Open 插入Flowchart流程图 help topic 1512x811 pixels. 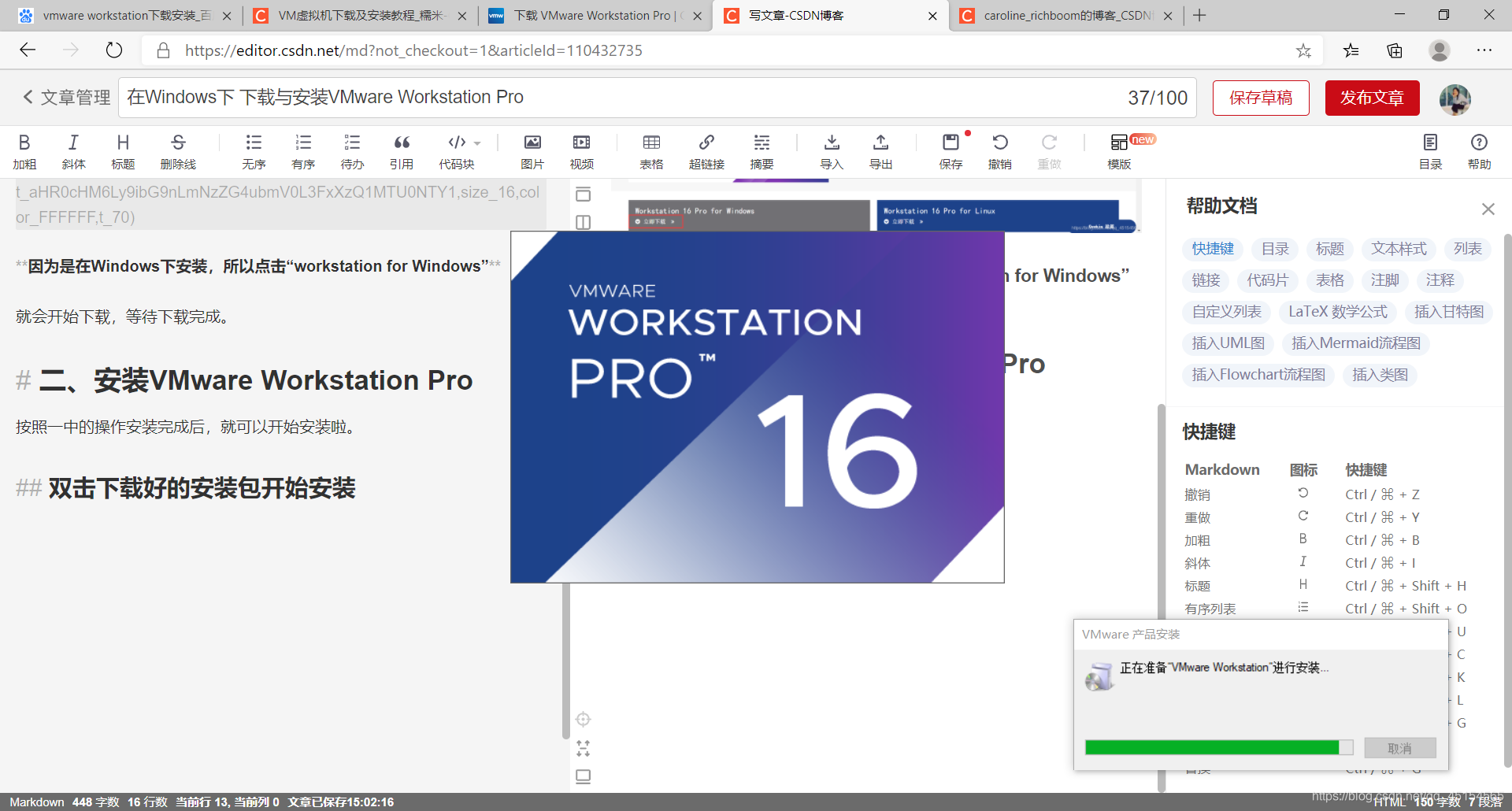[1258, 375]
